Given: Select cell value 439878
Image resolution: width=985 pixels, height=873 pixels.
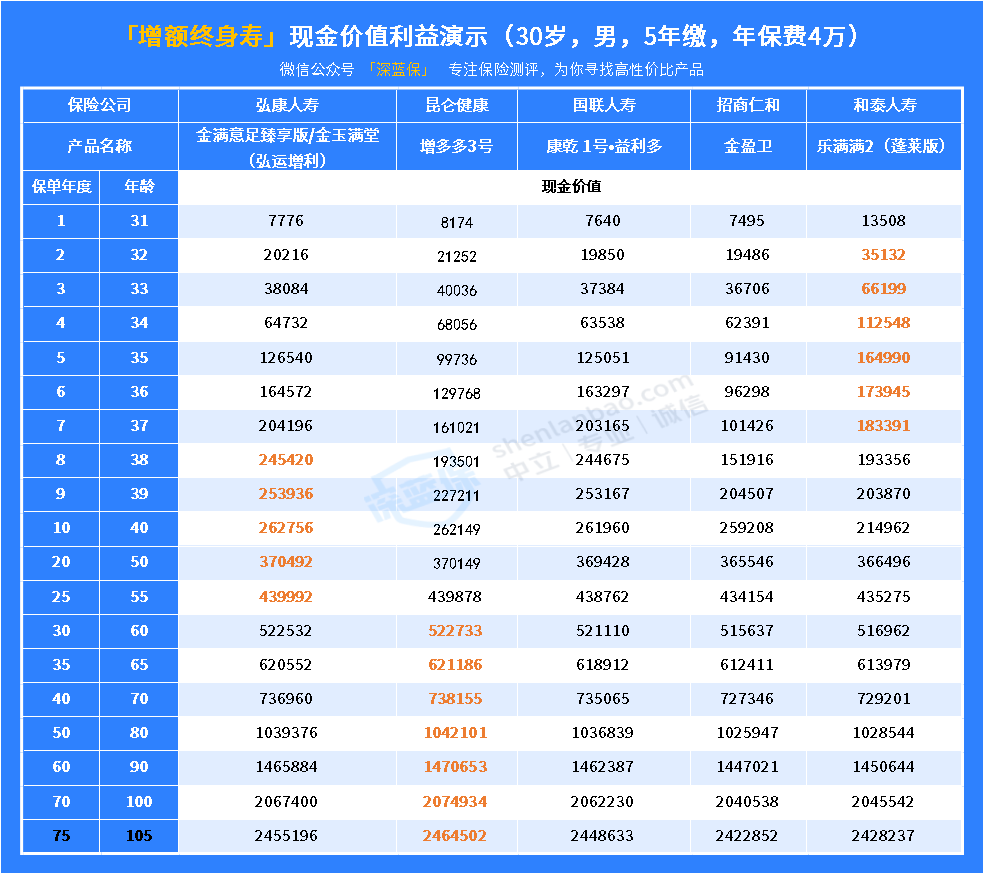Looking at the screenshot, I should 455,596.
